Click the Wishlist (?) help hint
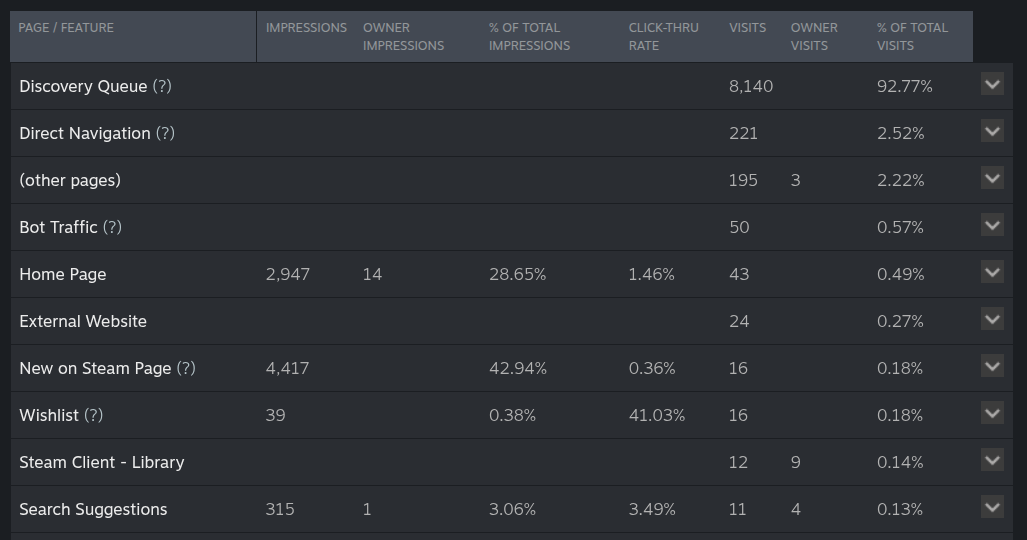The image size is (1027, 540). pyautogui.click(x=93, y=415)
